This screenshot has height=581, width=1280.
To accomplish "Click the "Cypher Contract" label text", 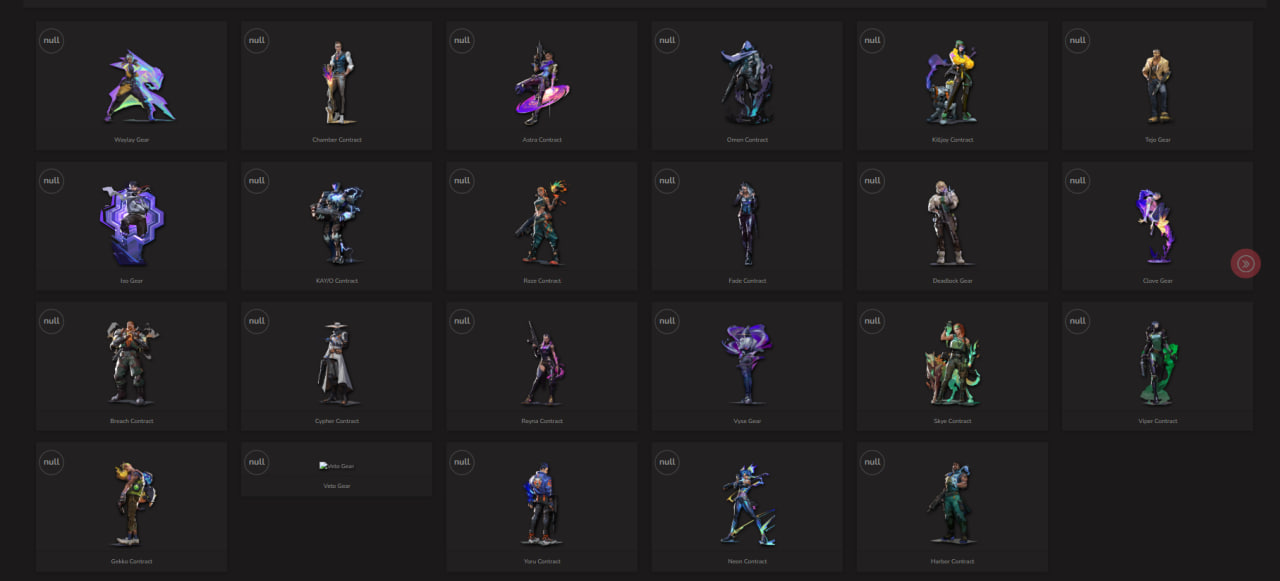I will pos(337,421).
